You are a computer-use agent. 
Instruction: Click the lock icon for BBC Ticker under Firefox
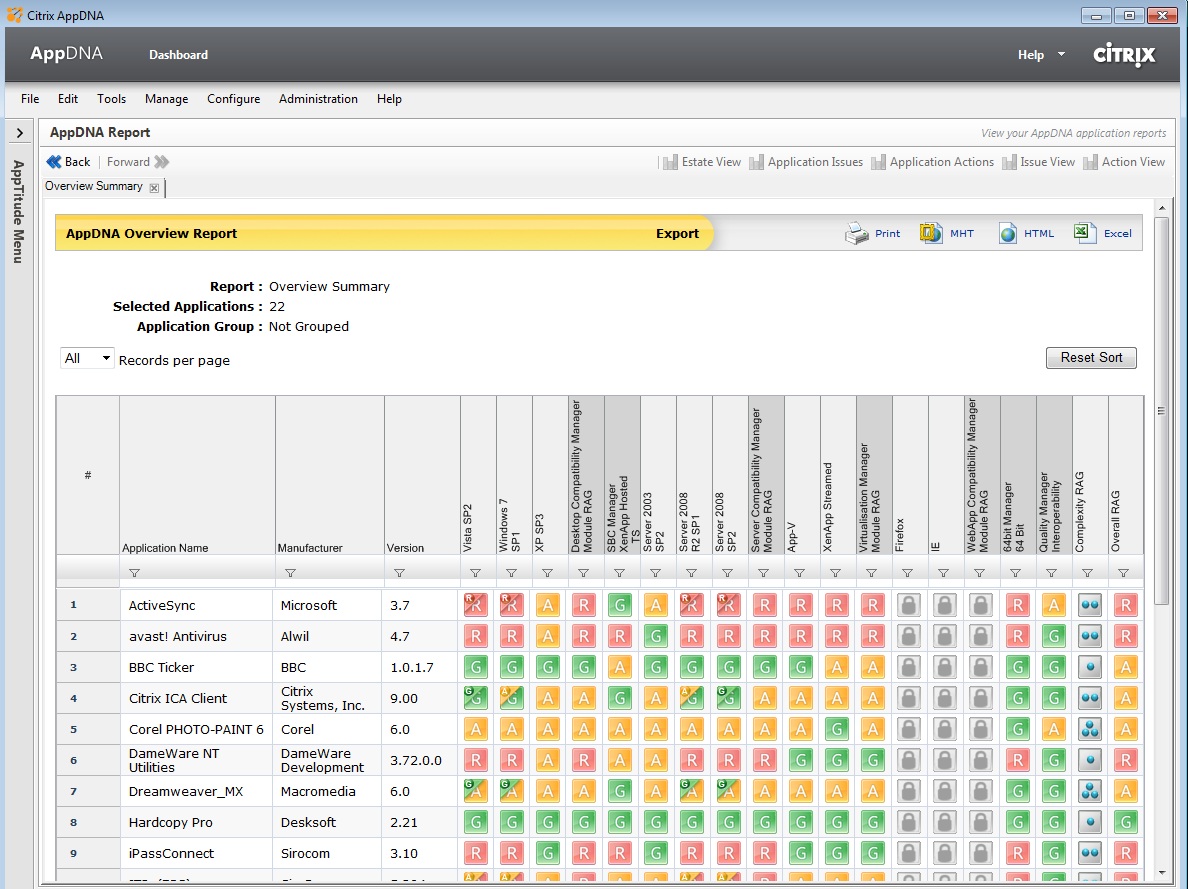coord(907,667)
